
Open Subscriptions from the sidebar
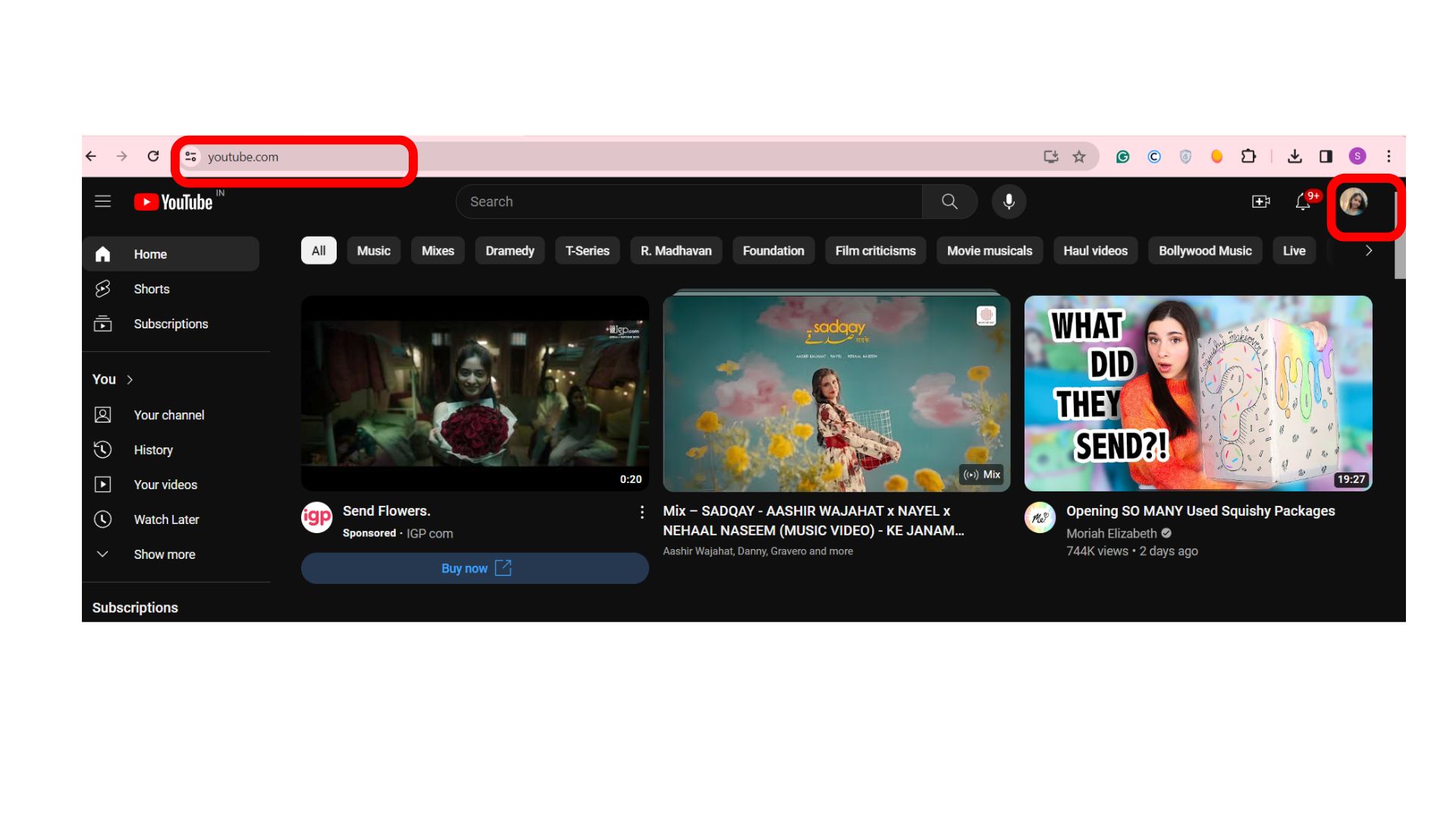[171, 324]
